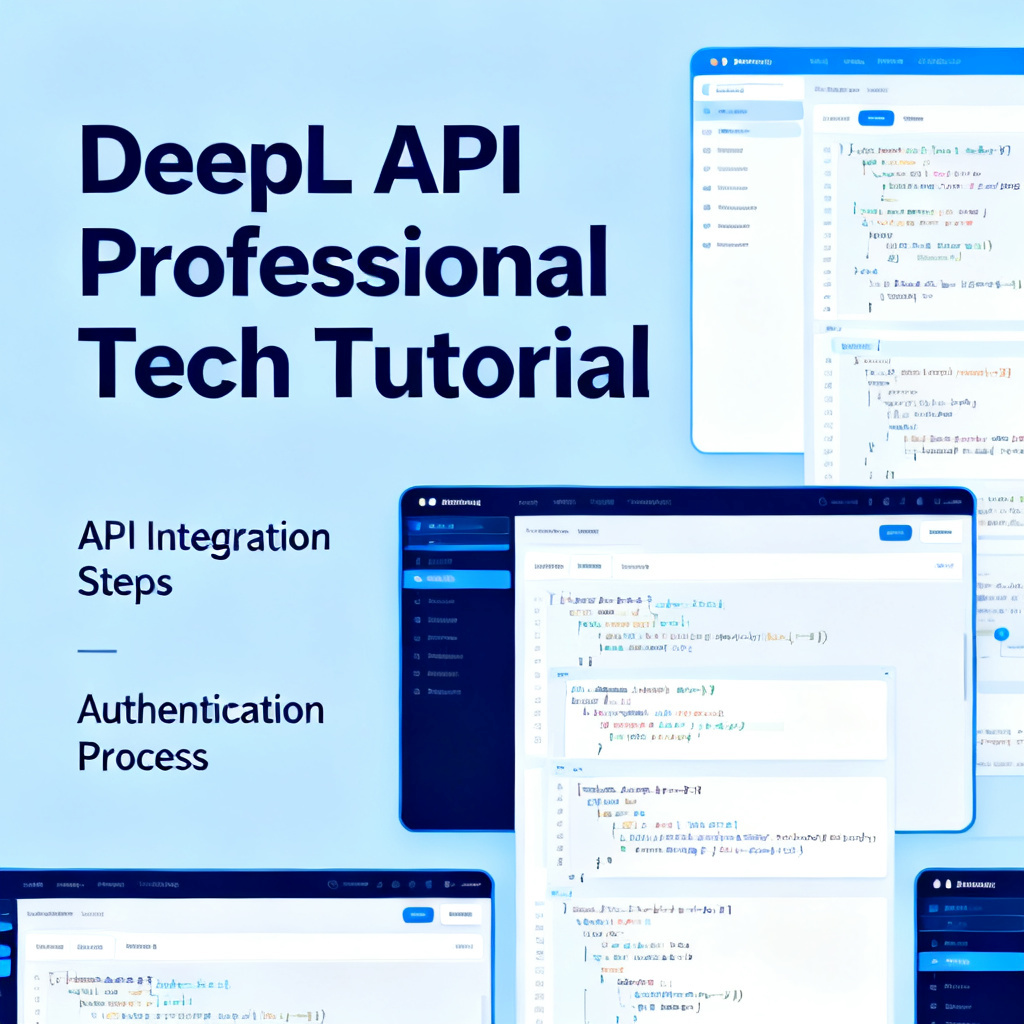Open the first tab in bottom-left window tab row
This screenshot has width=1024, height=1024.
pos(50,946)
